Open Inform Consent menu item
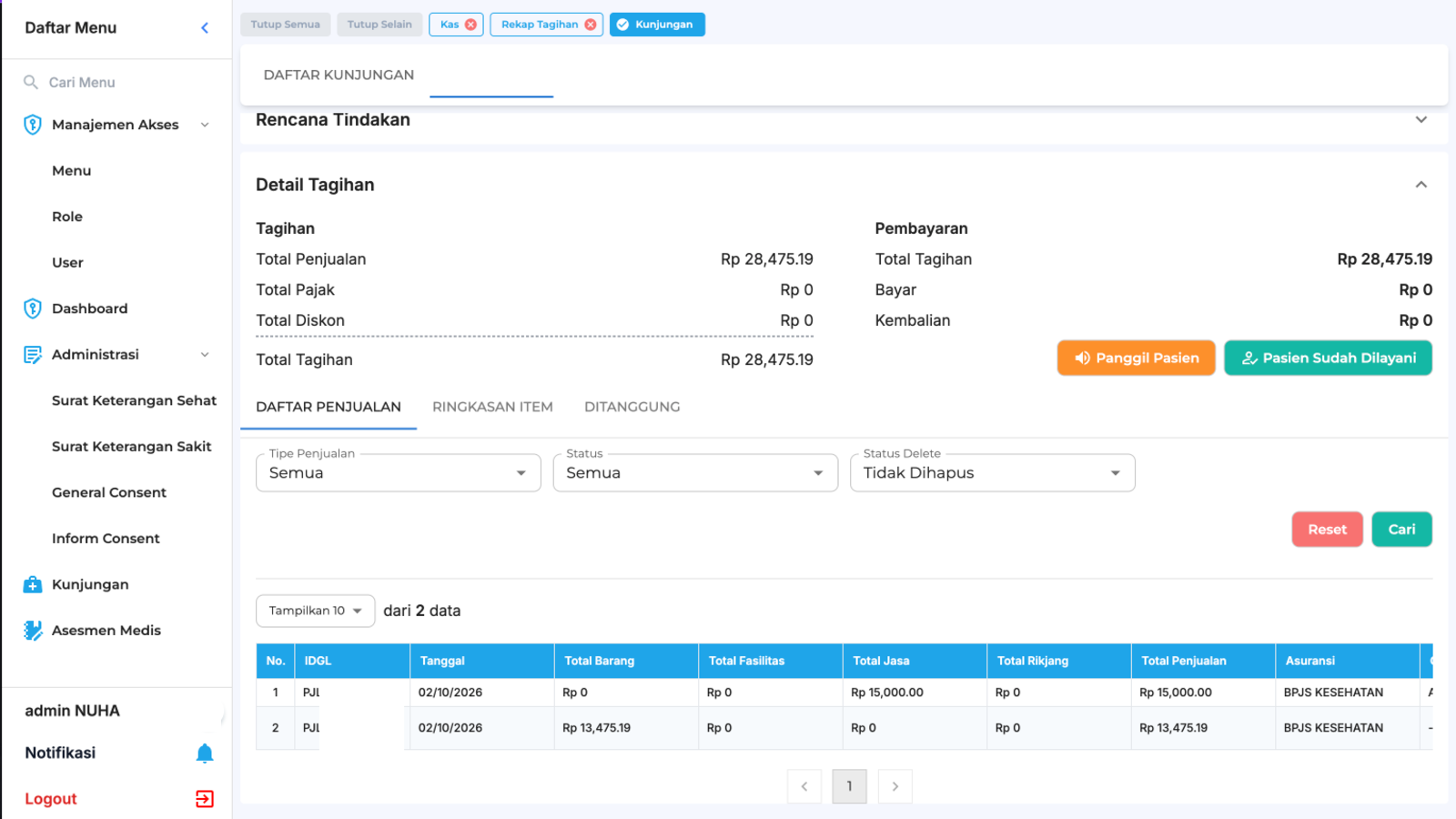1456x819 pixels. [x=106, y=539]
